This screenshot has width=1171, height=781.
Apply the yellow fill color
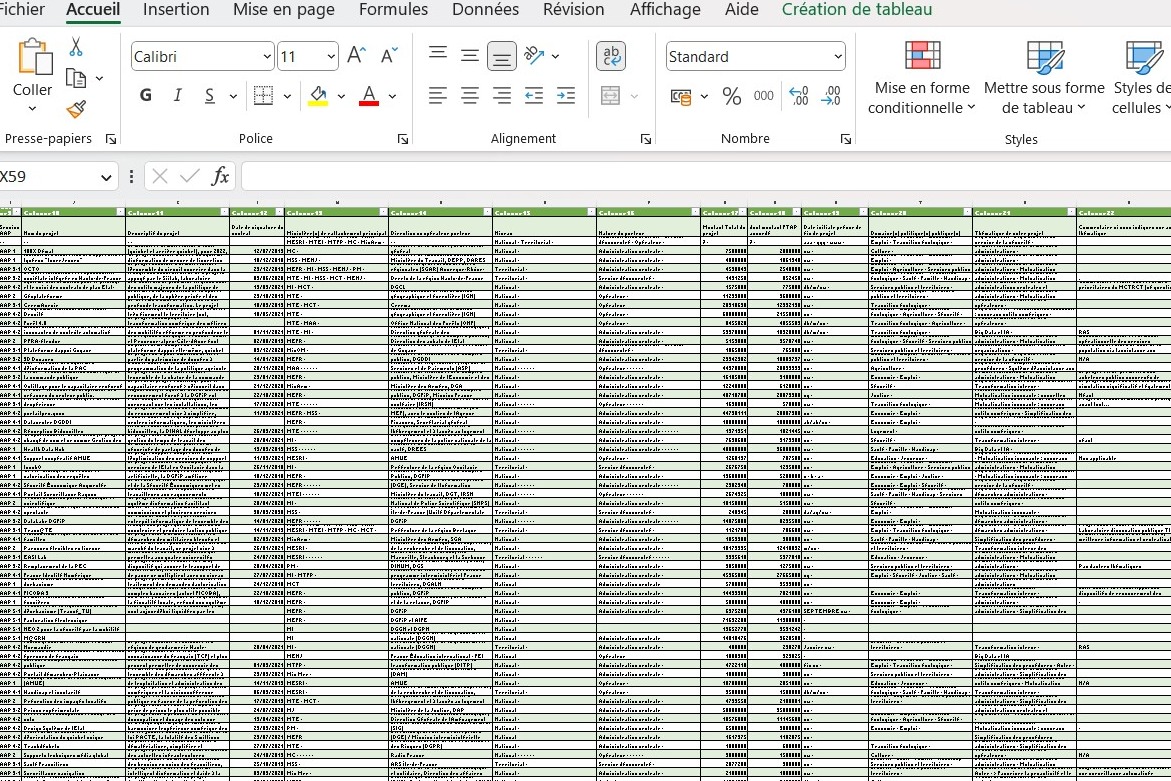pos(318,96)
